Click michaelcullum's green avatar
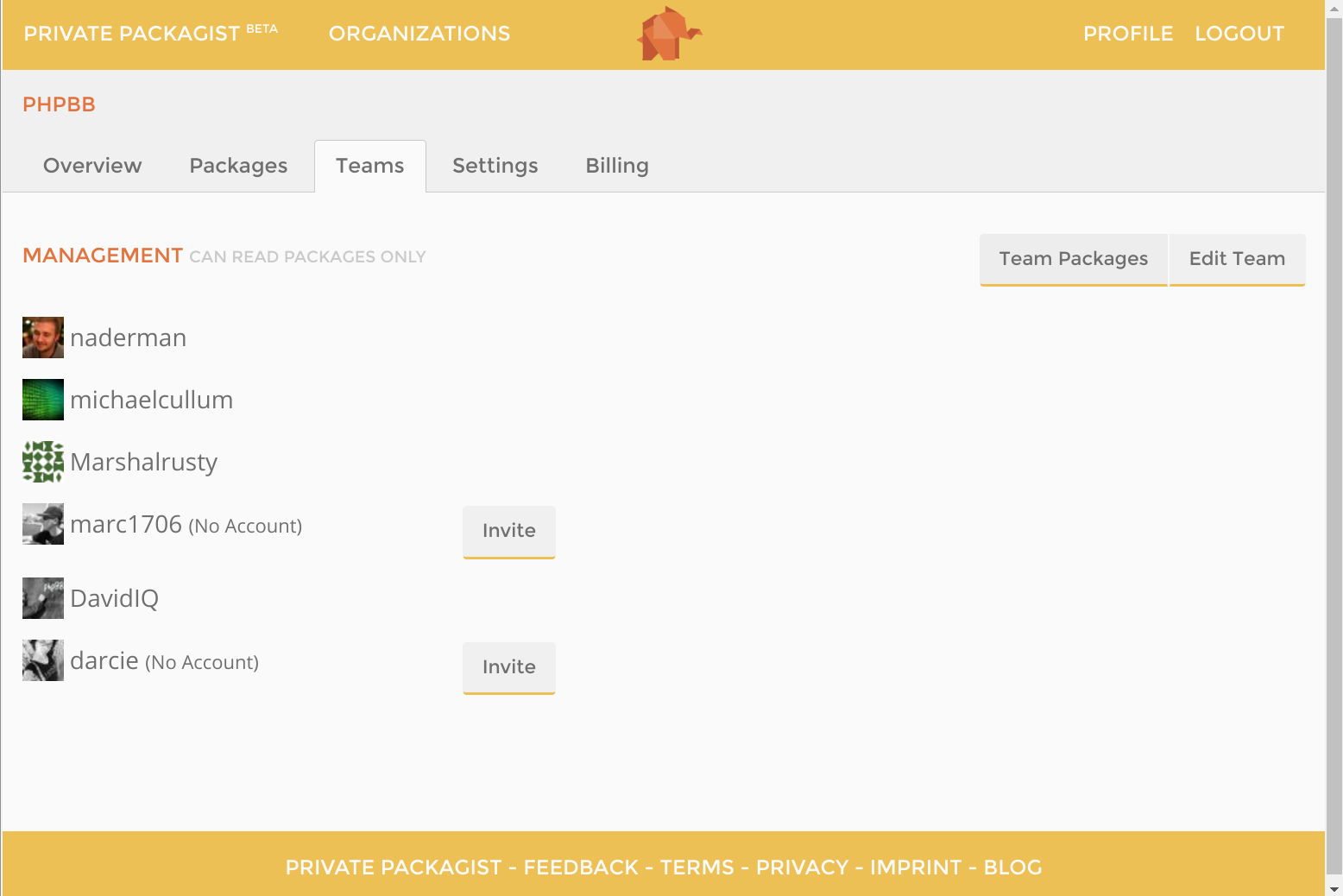1343x896 pixels. [x=43, y=400]
